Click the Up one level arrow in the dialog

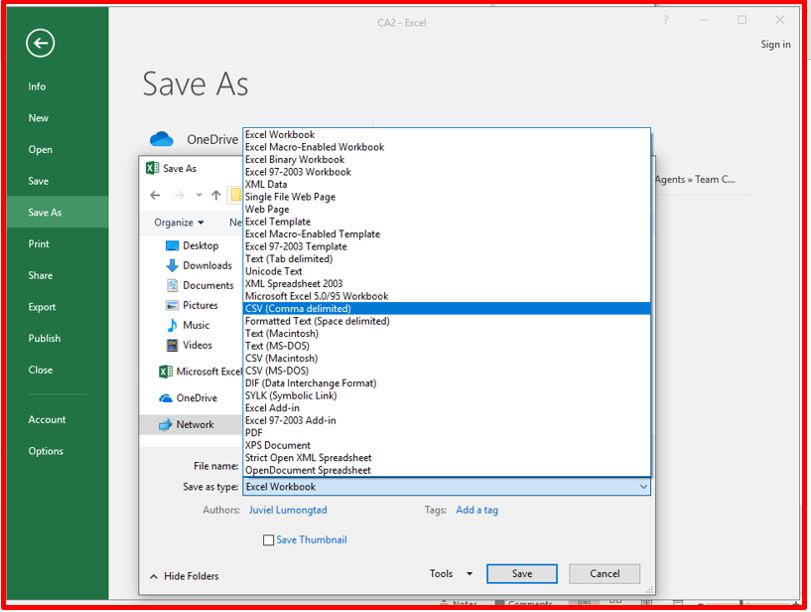[216, 195]
